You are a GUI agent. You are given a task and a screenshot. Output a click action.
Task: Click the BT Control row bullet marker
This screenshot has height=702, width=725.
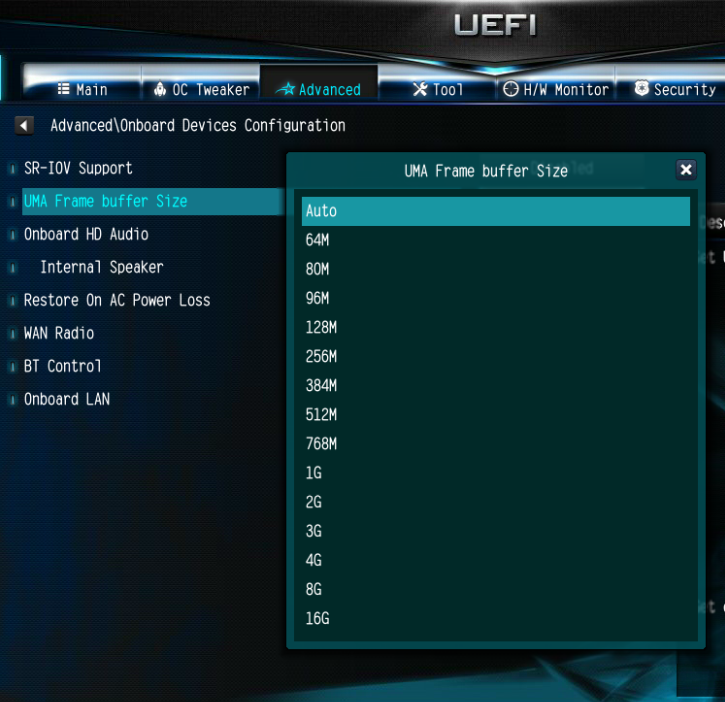point(13,366)
